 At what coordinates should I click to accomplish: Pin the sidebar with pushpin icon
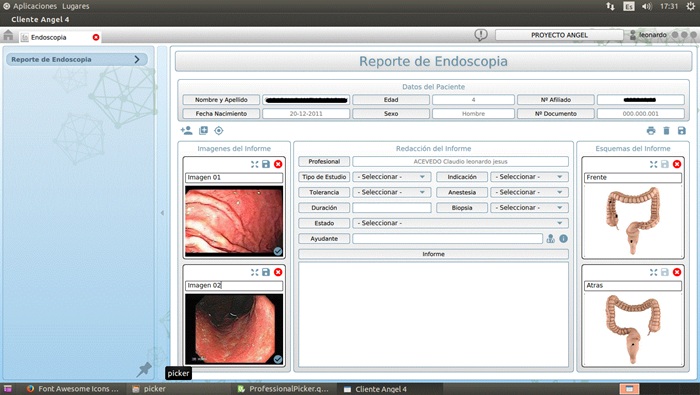tap(144, 370)
